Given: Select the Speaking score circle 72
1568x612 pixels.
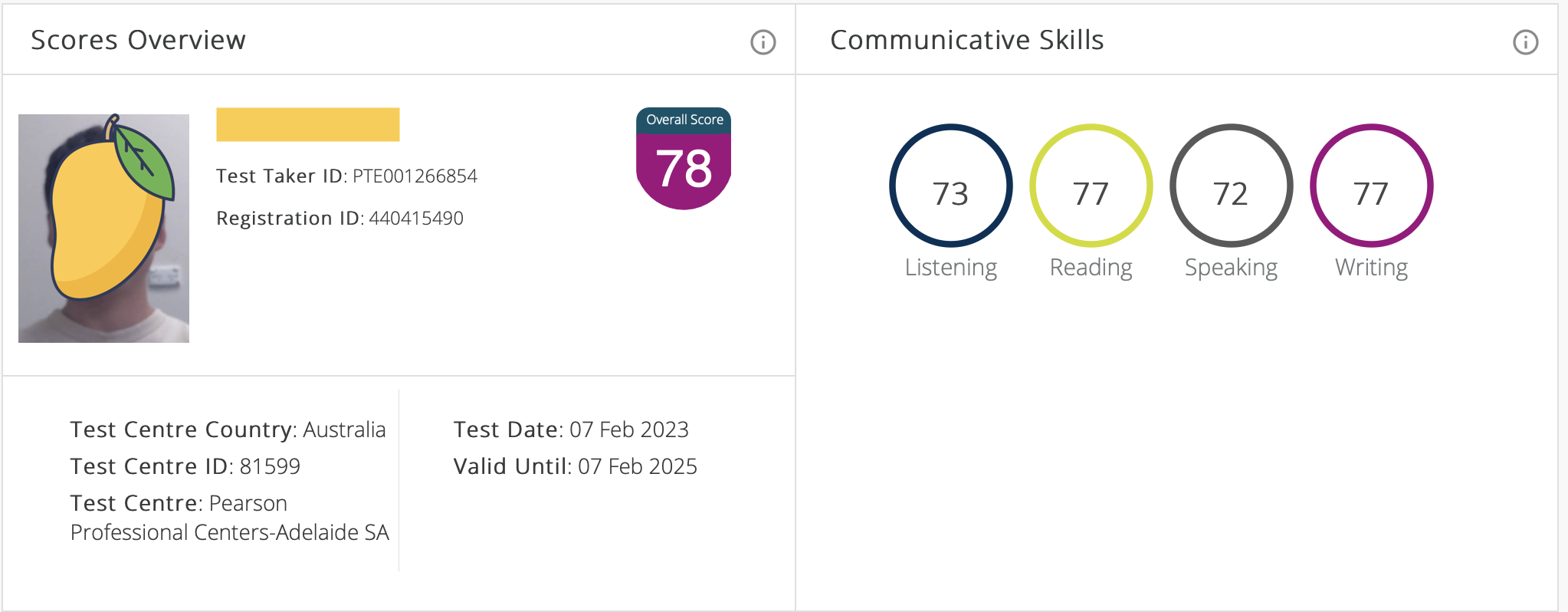Looking at the screenshot, I should point(1231,186).
